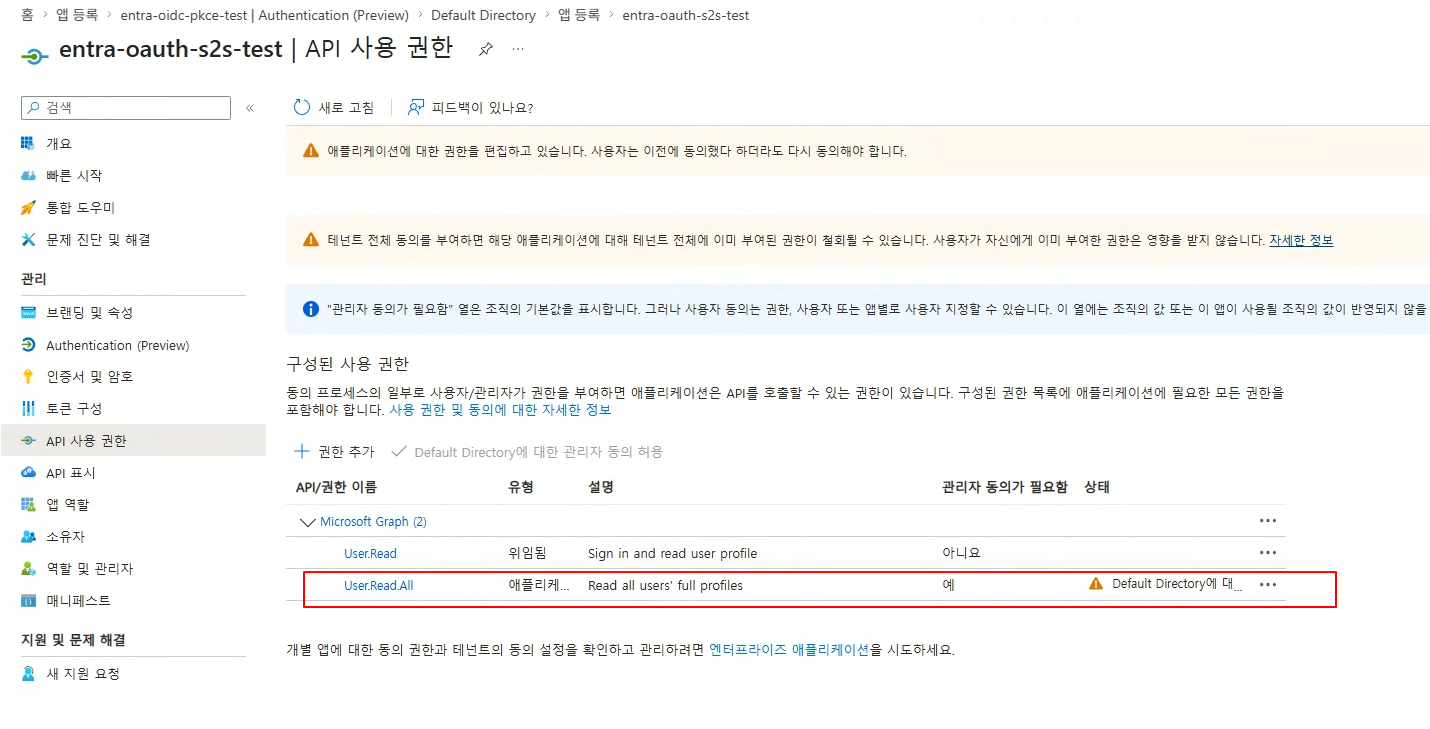
Task: Go to 홈 in the breadcrumb
Action: click(x=27, y=15)
